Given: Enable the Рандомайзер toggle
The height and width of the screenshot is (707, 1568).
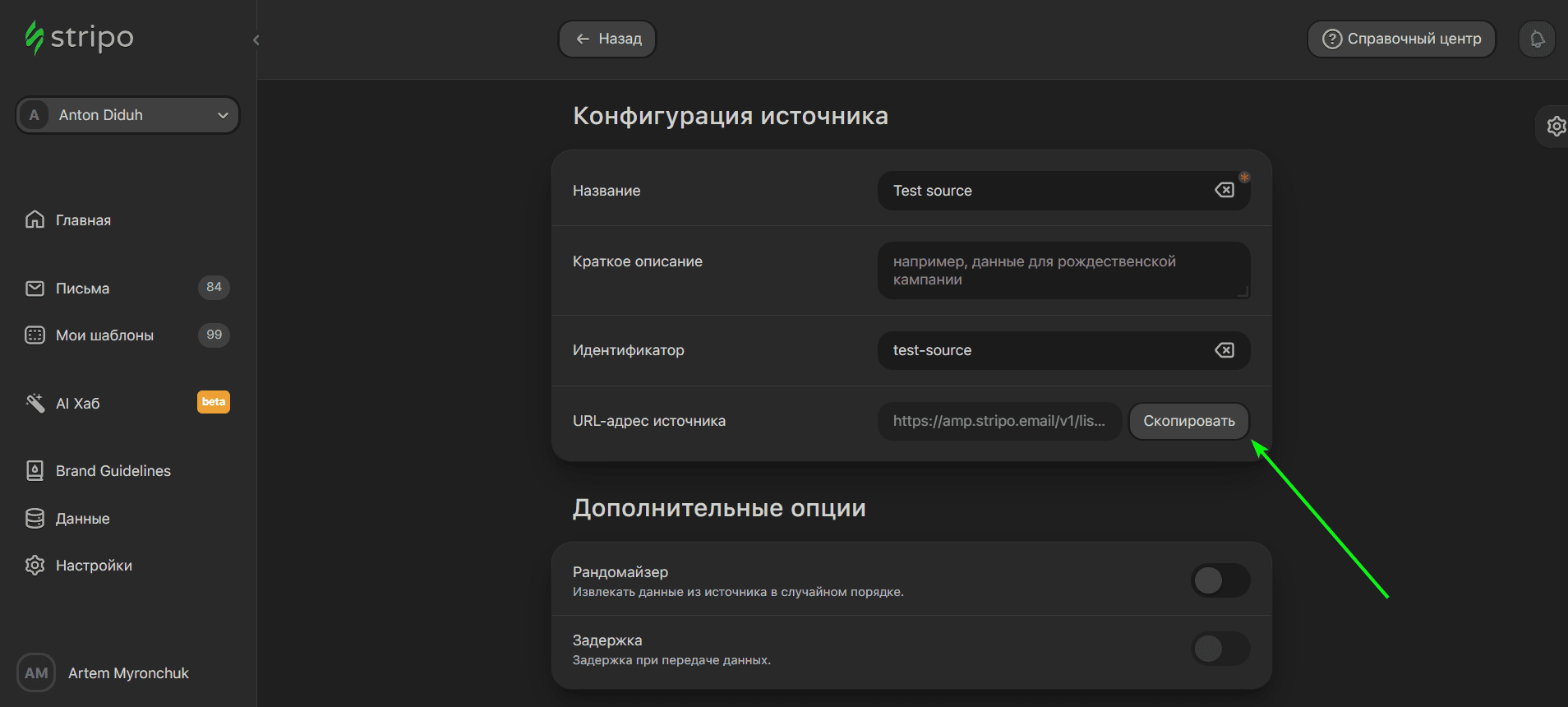Looking at the screenshot, I should [1220, 580].
